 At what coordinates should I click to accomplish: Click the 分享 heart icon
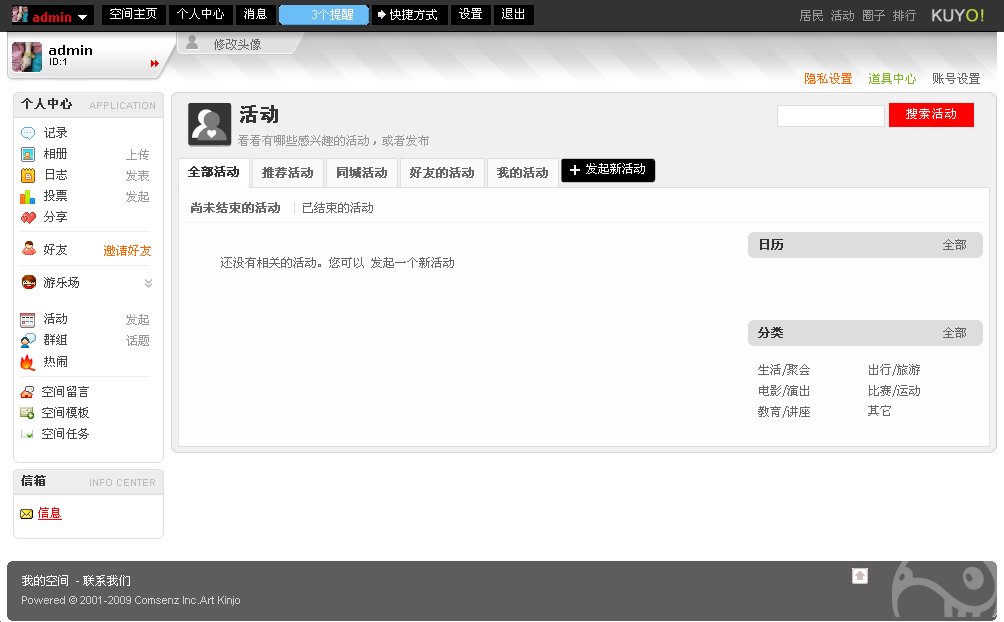pyautogui.click(x=28, y=218)
